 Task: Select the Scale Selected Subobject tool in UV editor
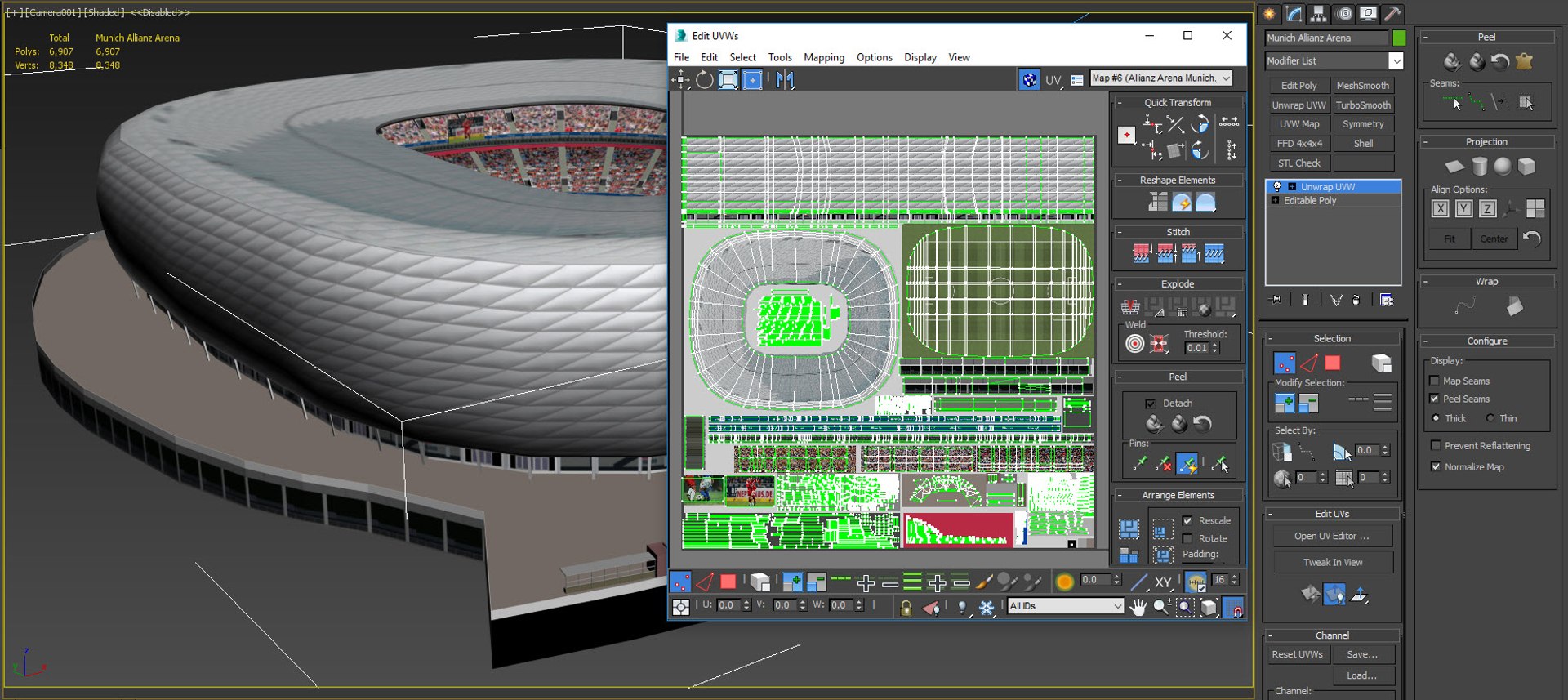[x=728, y=79]
